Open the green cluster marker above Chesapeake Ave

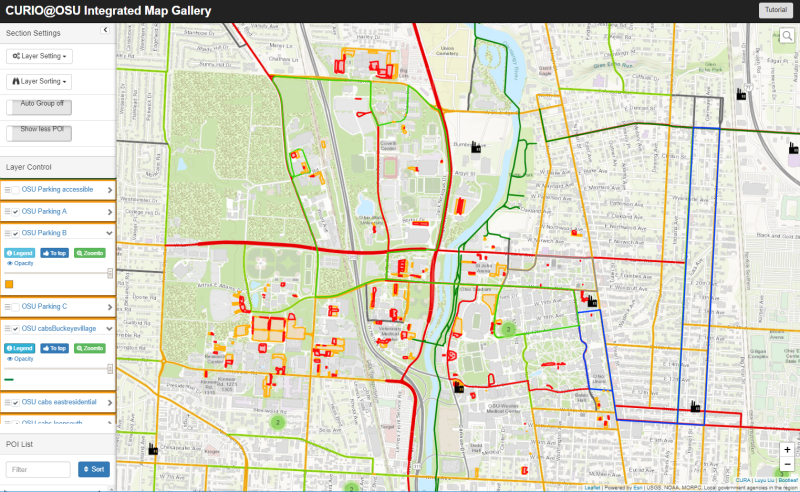click(278, 422)
